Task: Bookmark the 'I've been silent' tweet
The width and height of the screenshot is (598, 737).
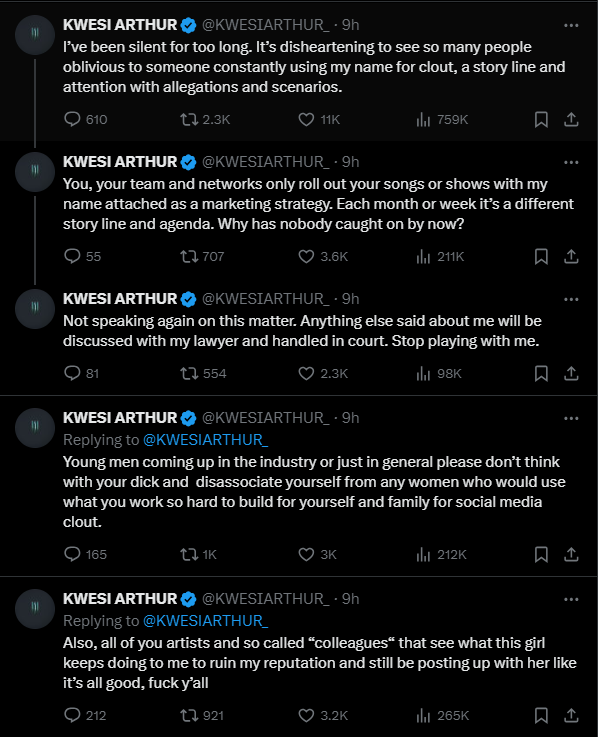Action: (x=541, y=119)
